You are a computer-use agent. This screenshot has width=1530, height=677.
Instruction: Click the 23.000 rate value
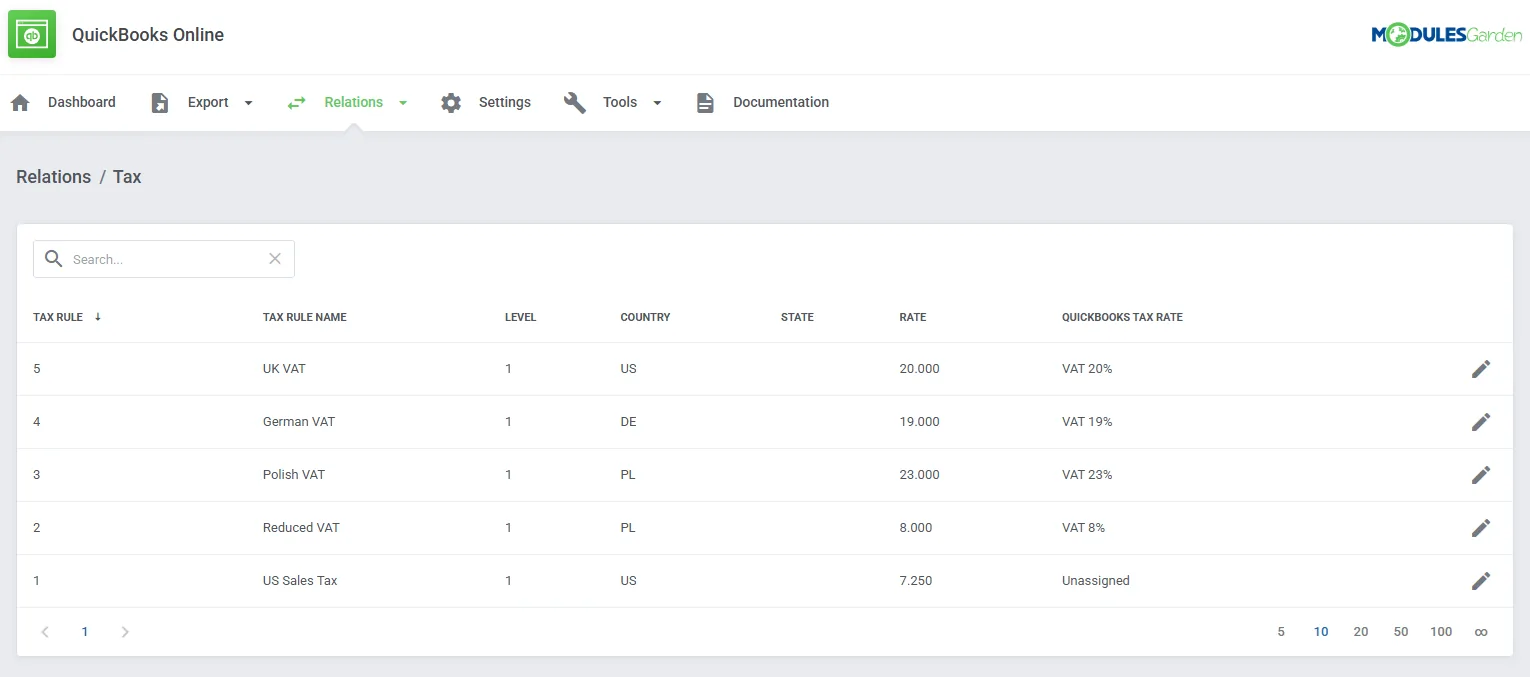point(919,475)
